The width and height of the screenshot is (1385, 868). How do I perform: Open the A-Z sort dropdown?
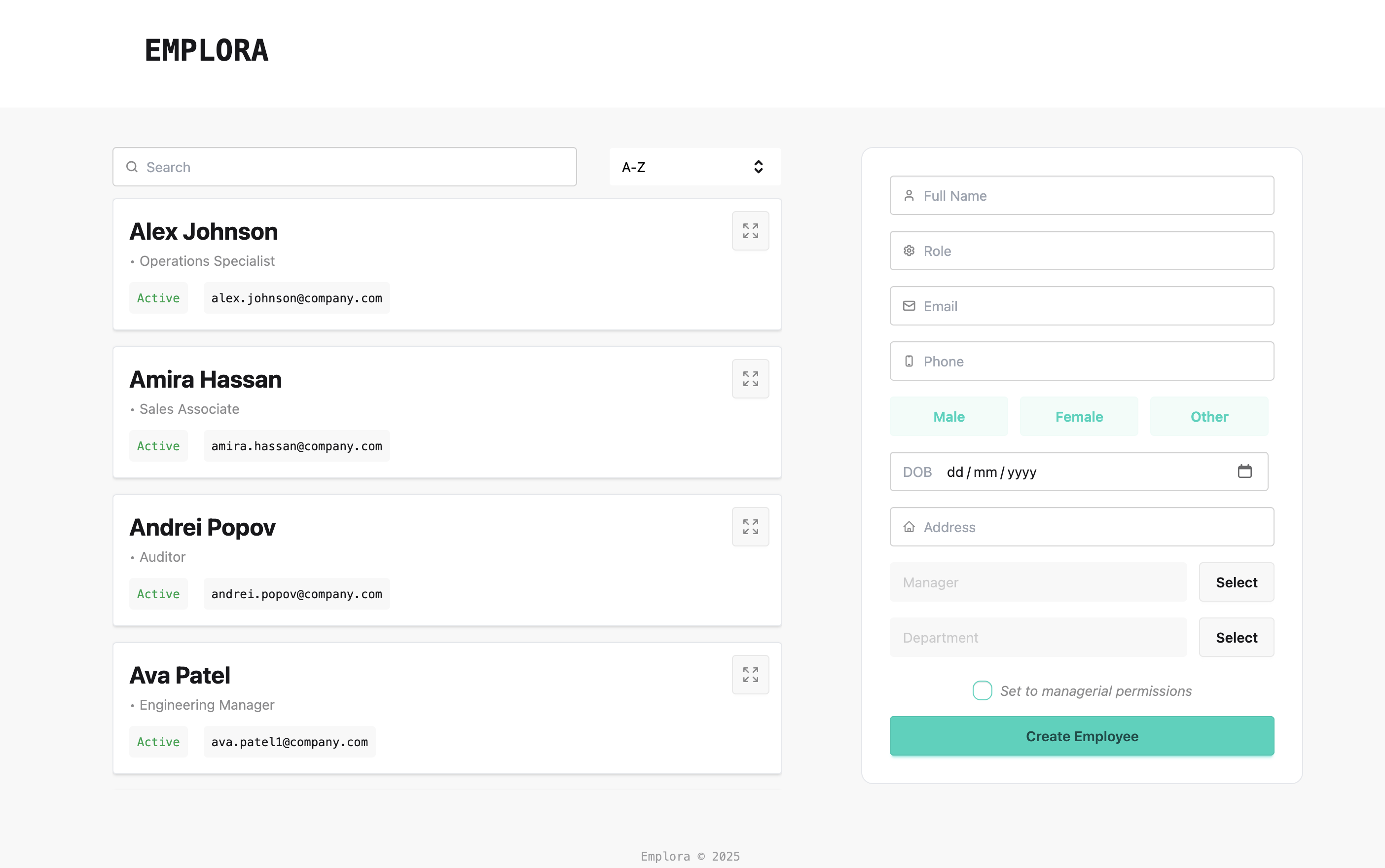(694, 167)
